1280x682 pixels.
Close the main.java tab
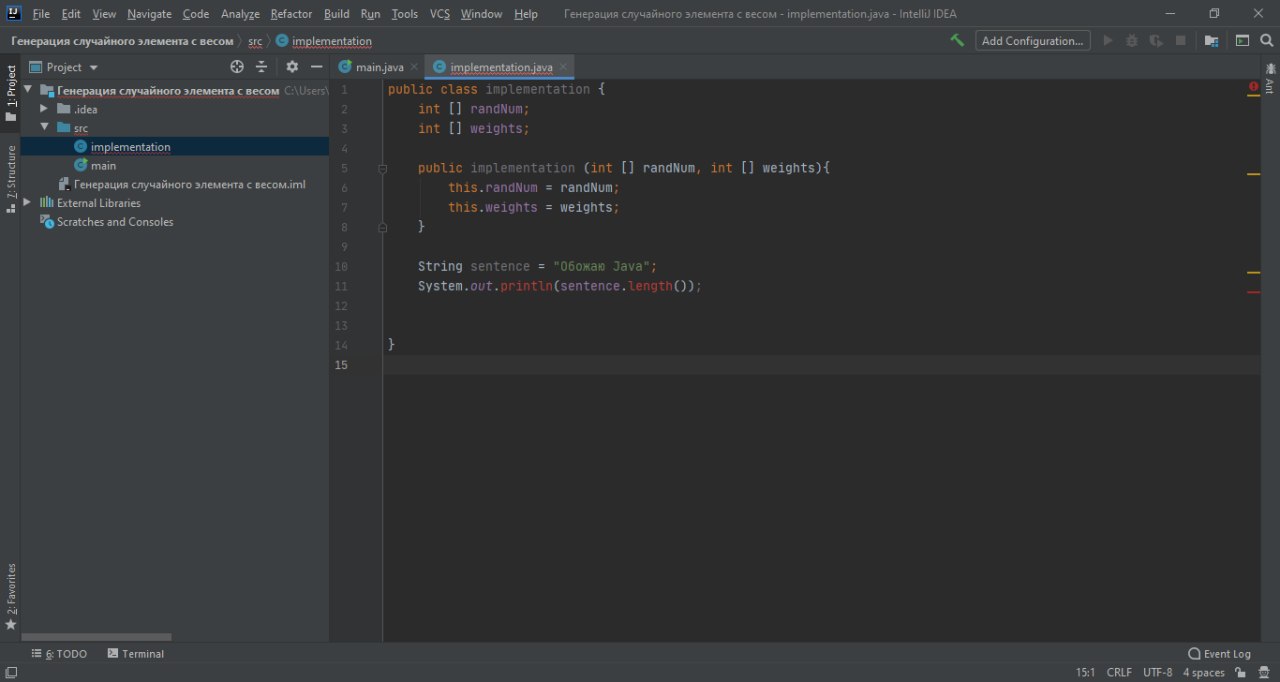coord(414,67)
